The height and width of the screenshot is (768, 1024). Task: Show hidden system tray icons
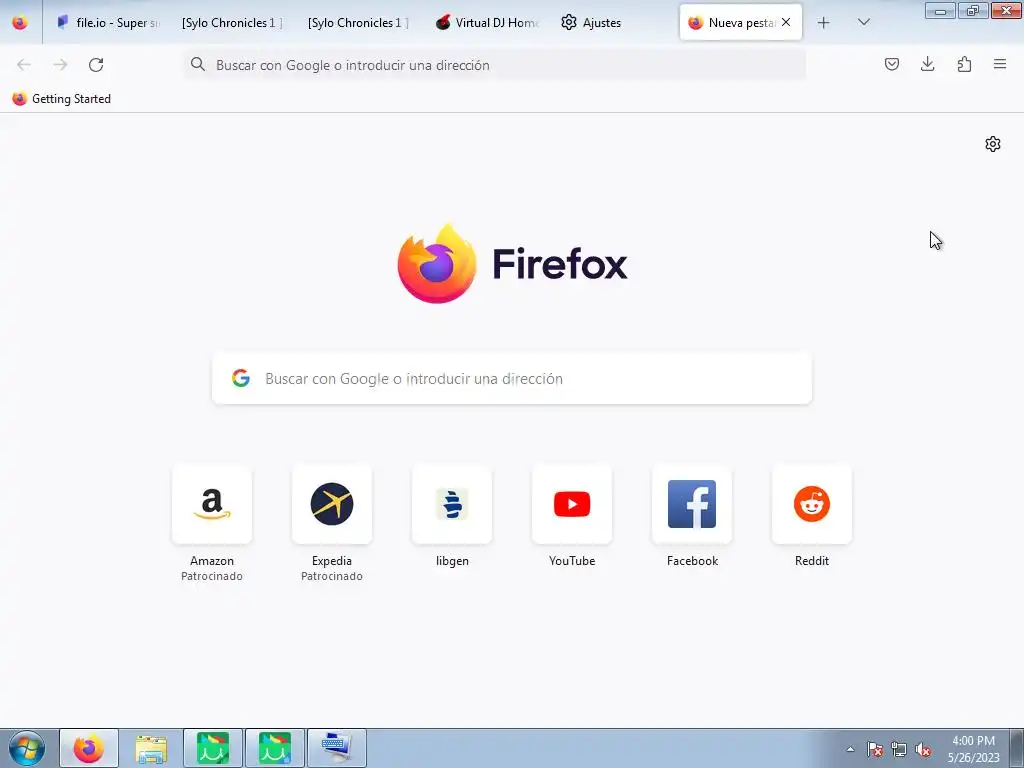(850, 749)
